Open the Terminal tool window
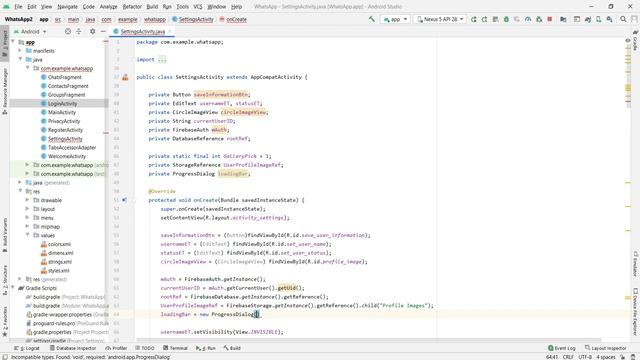640x360 pixels. (175, 348)
